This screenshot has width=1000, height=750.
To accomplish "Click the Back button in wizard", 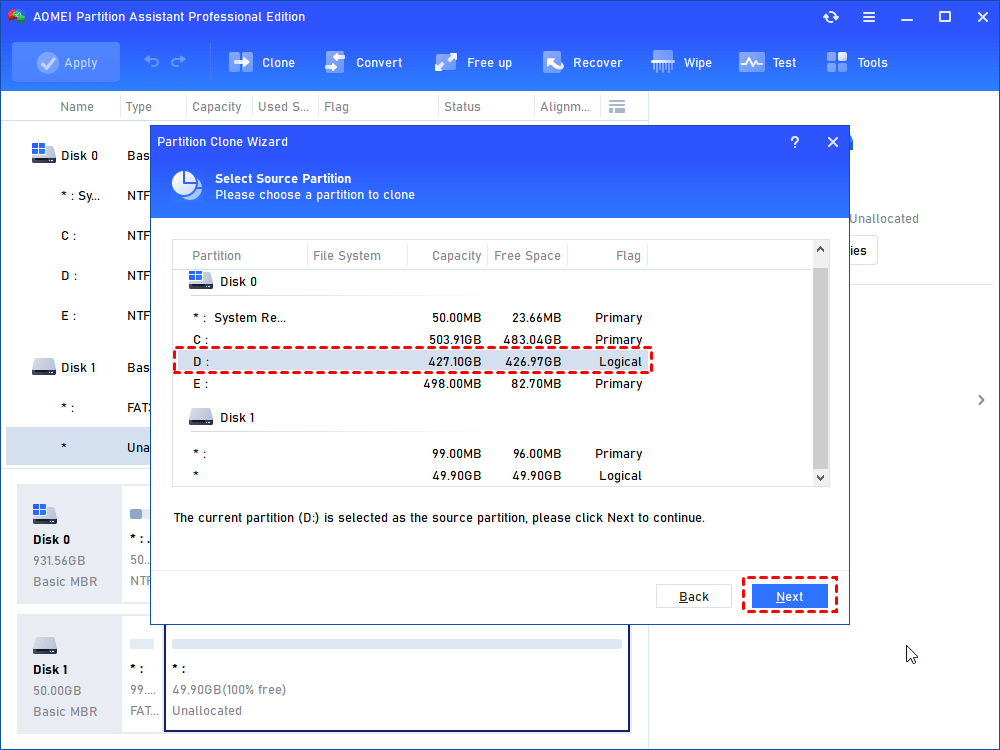I will (694, 596).
